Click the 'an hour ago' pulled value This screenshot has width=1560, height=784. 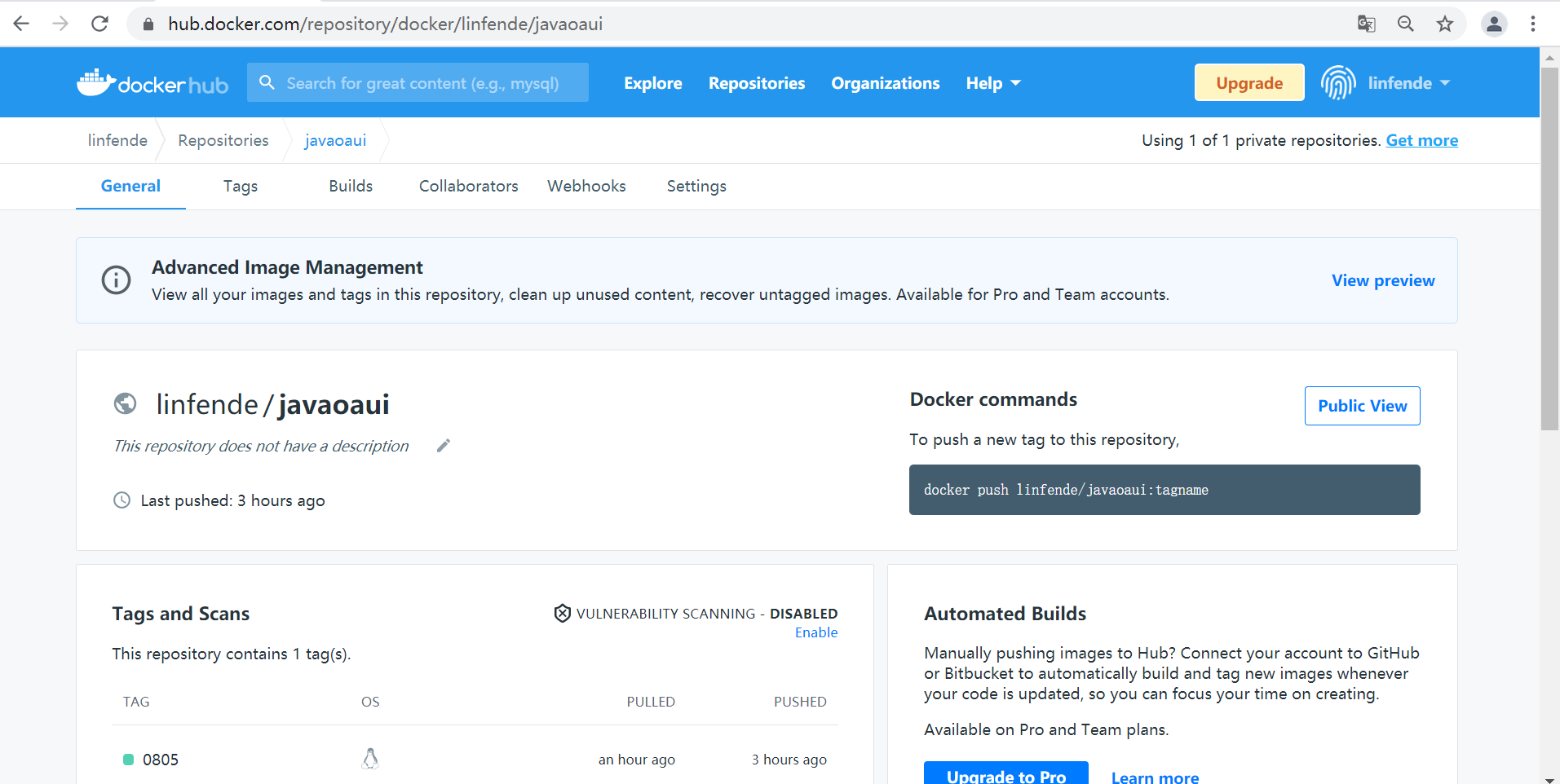tap(637, 760)
